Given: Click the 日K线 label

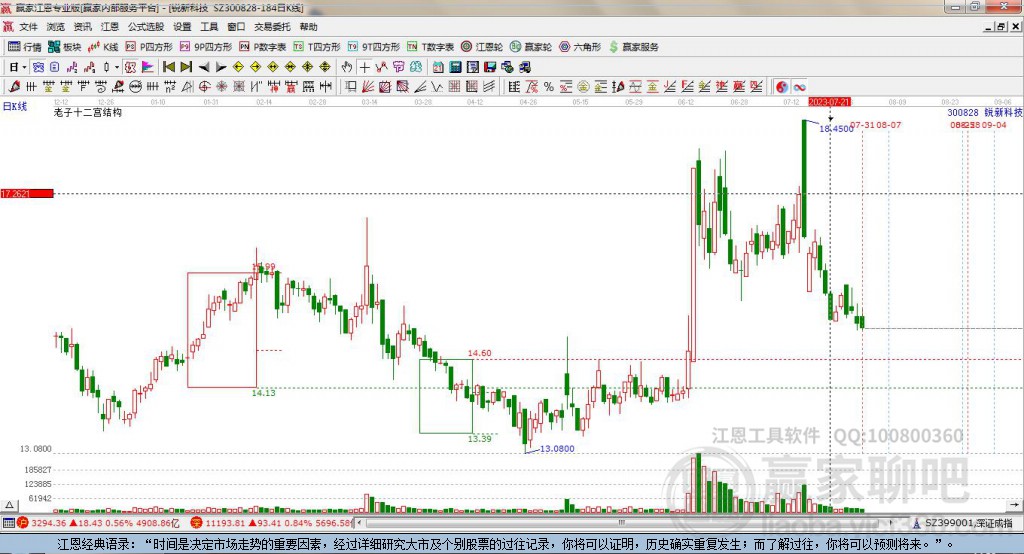Looking at the screenshot, I should tap(15, 106).
